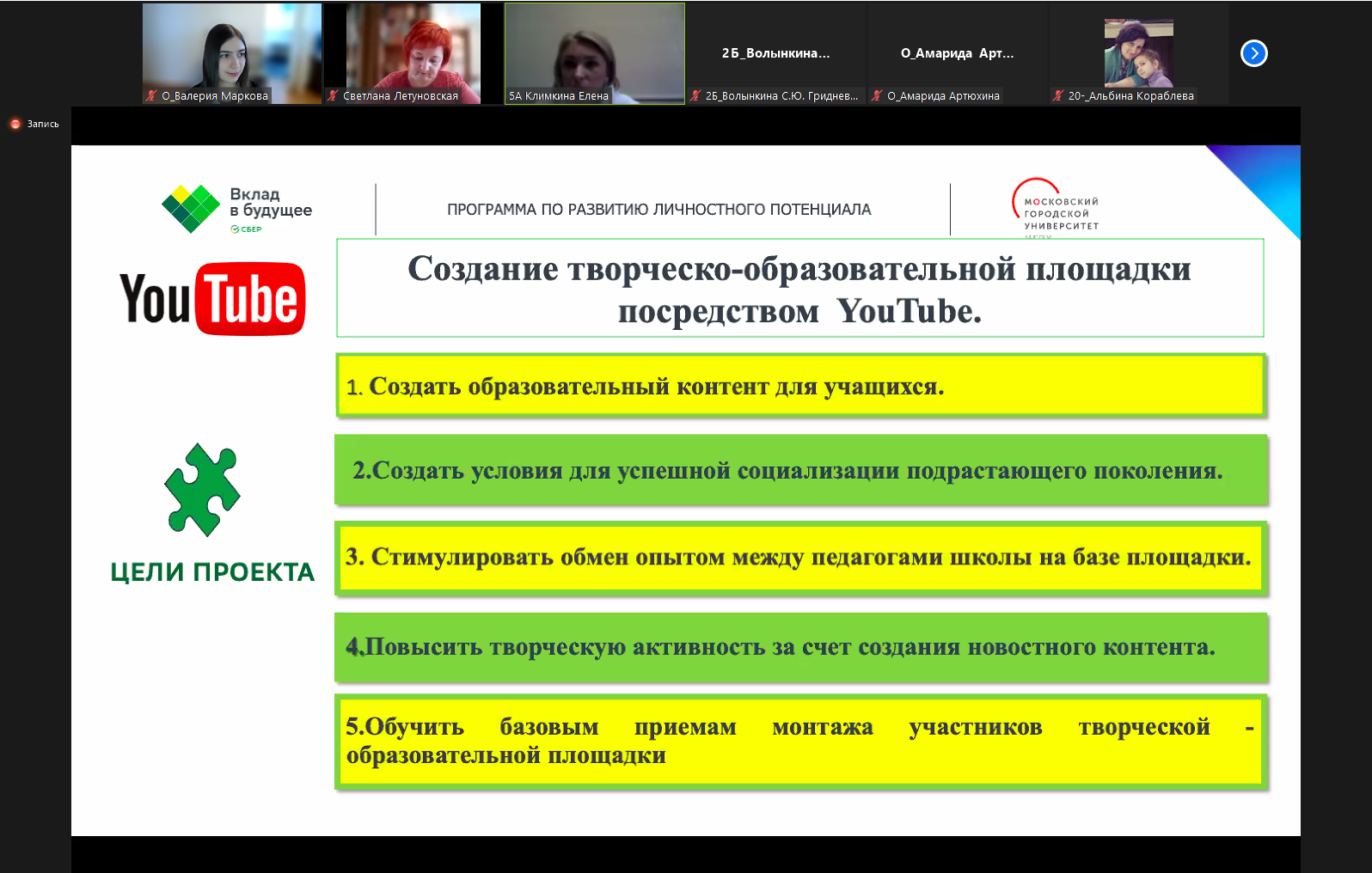Click muted mic icon for 20-_Альбина Кораблева
1372x873 pixels.
tap(1058, 96)
